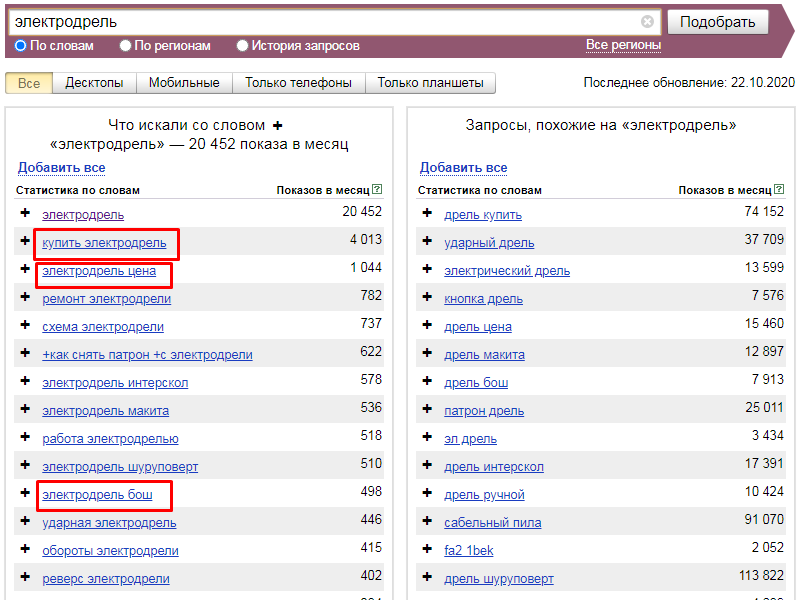Open the 'Все регионы' region selector
The height and width of the screenshot is (600, 804).
pyautogui.click(x=623, y=45)
